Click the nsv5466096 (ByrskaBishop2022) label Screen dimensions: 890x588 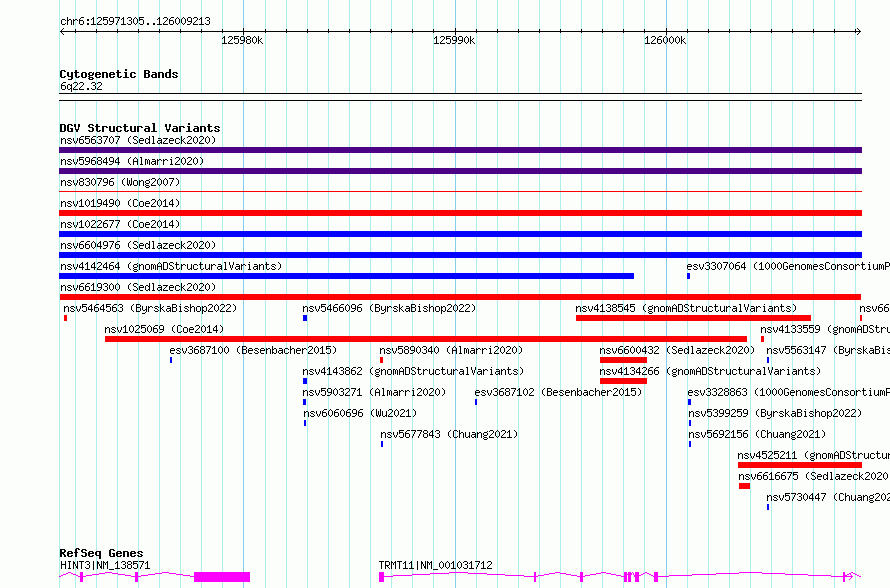(x=389, y=308)
